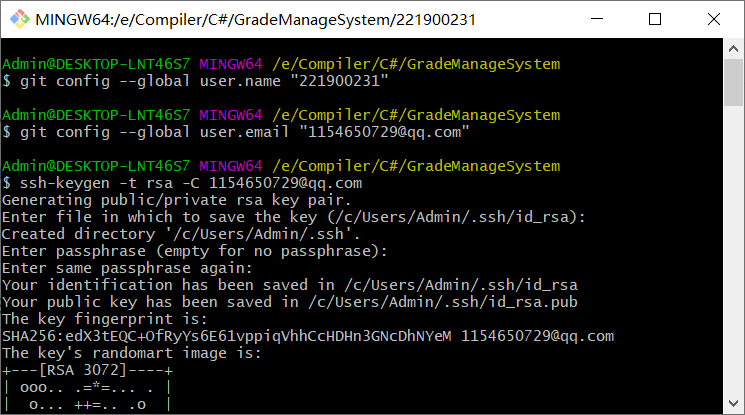Image resolution: width=745 pixels, height=415 pixels.
Task: Click the scrollbar down arrow
Action: (x=733, y=403)
